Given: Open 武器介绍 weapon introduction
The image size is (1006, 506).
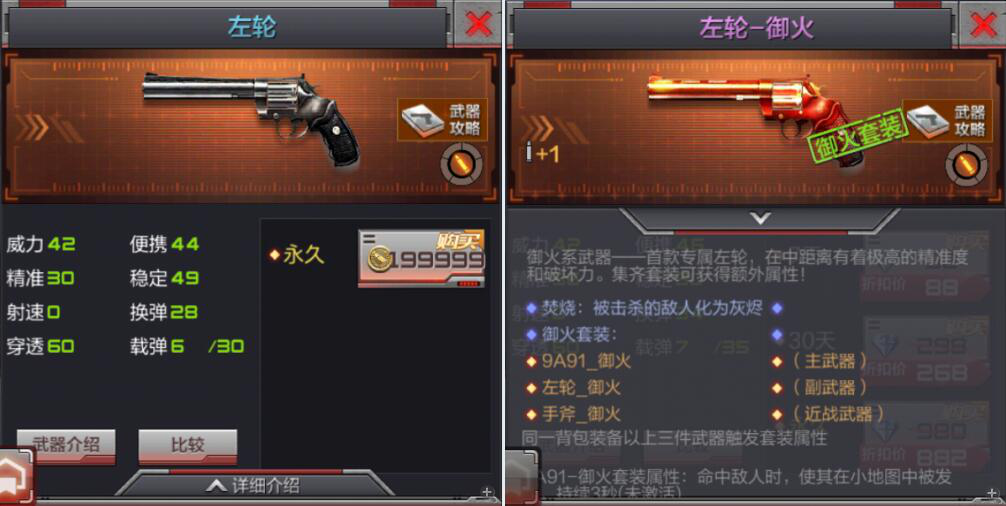Looking at the screenshot, I should pos(66,445).
